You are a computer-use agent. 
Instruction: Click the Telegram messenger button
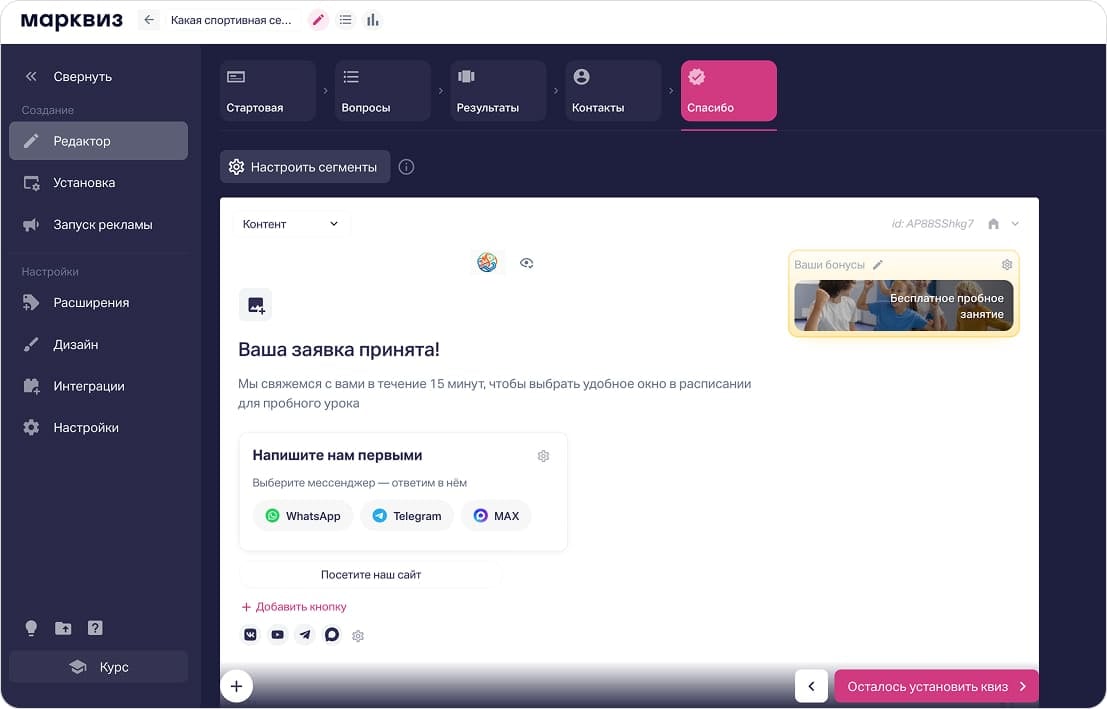pyautogui.click(x=407, y=516)
